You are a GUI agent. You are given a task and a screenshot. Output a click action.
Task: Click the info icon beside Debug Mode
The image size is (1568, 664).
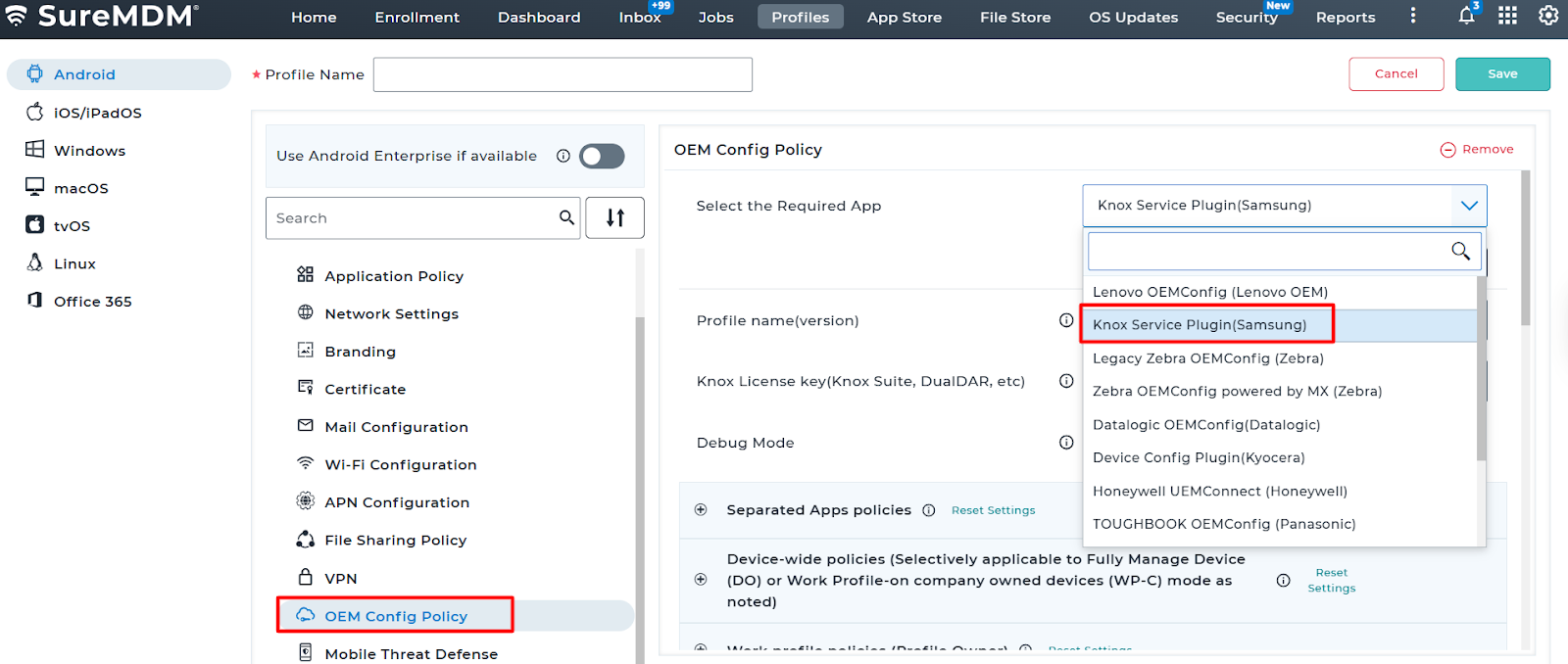tap(1066, 443)
